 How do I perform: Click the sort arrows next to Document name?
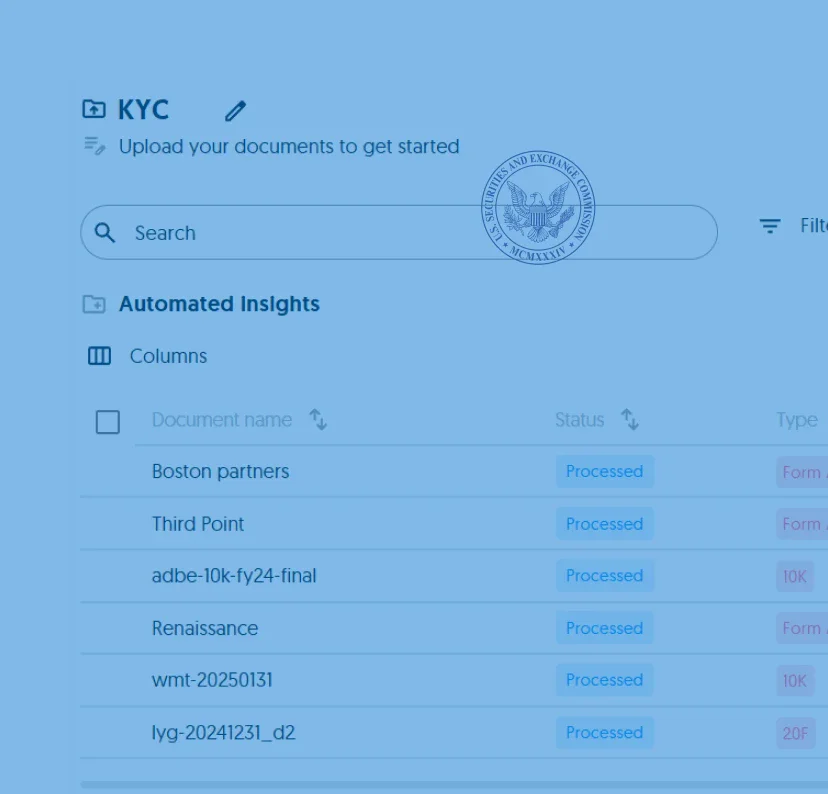[x=318, y=421]
